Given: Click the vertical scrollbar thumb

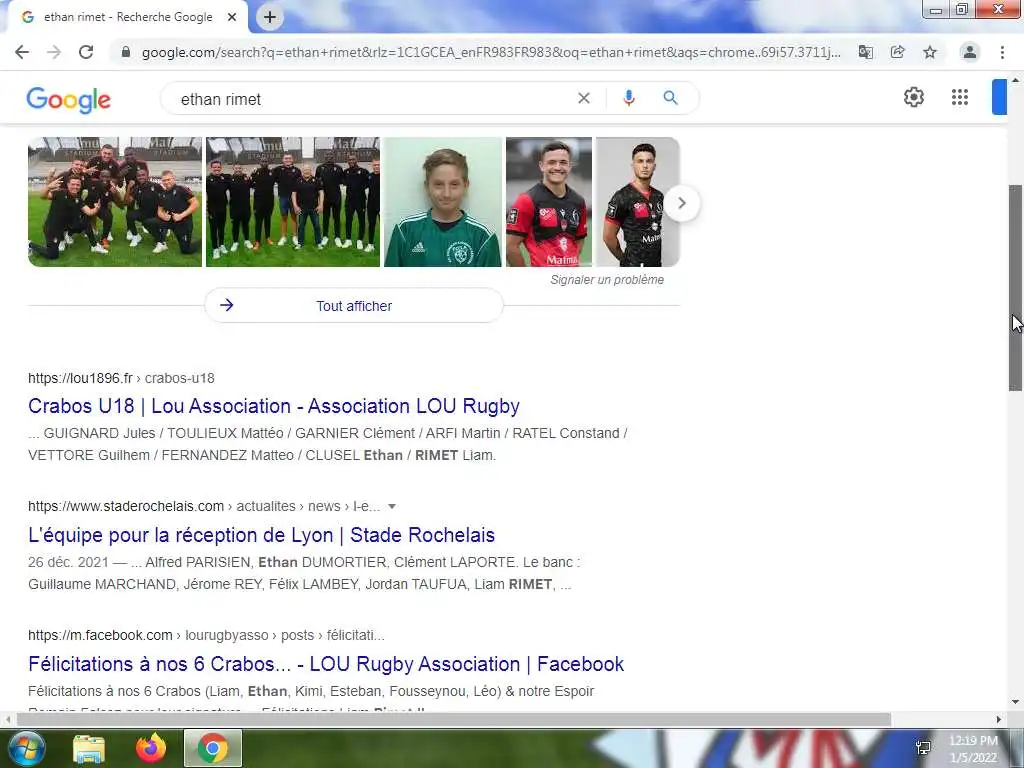Looking at the screenshot, I should click(x=1016, y=287).
